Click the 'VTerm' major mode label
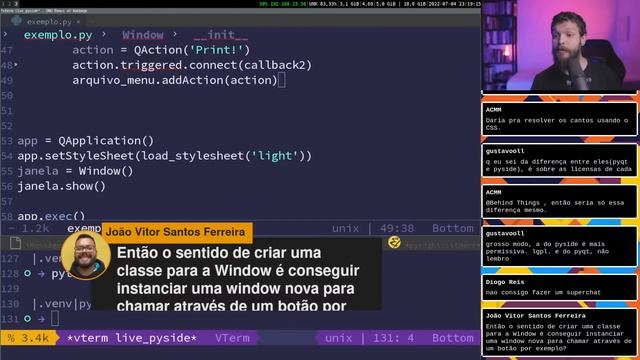The image size is (640, 360). click(232, 338)
